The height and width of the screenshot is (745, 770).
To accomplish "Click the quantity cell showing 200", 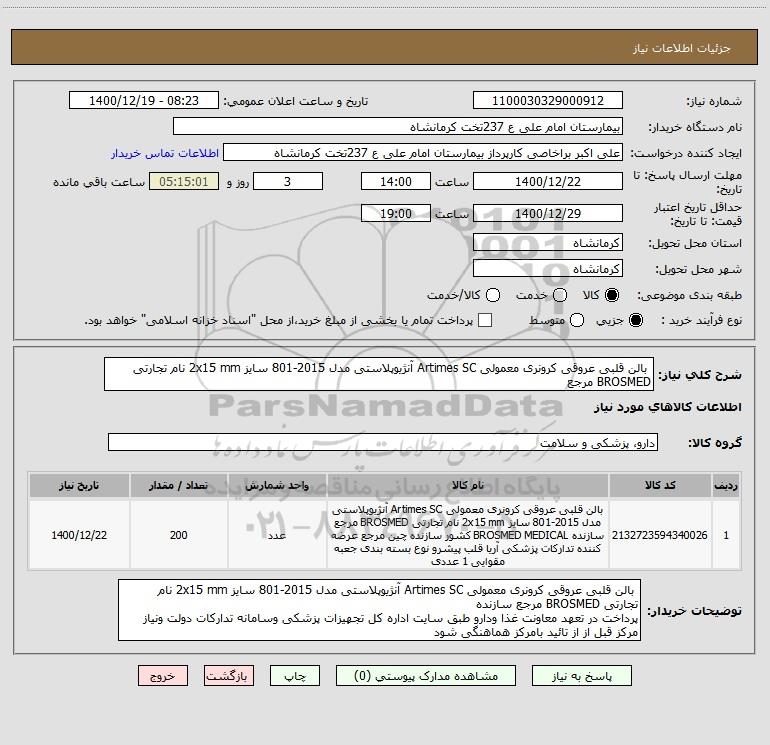I will click(178, 535).
